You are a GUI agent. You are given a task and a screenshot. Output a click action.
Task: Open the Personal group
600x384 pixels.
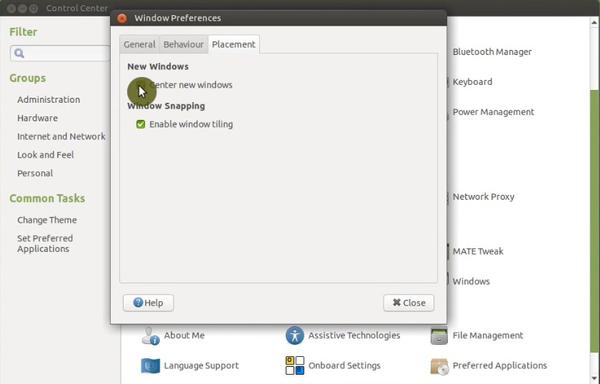pyautogui.click(x=35, y=173)
